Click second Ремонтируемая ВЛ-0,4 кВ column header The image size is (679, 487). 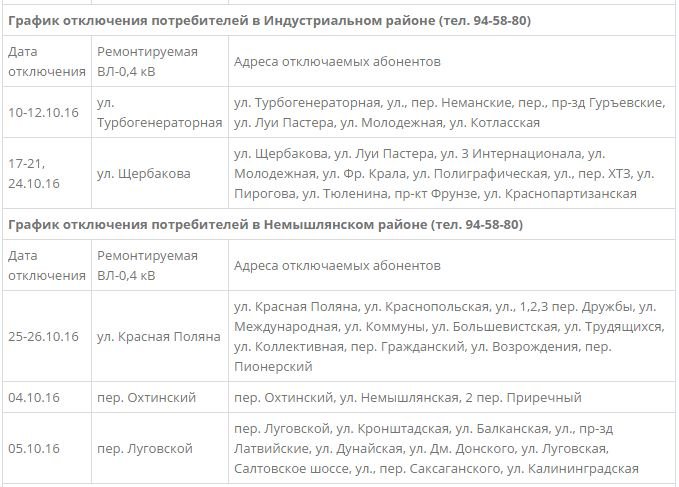[x=147, y=265]
